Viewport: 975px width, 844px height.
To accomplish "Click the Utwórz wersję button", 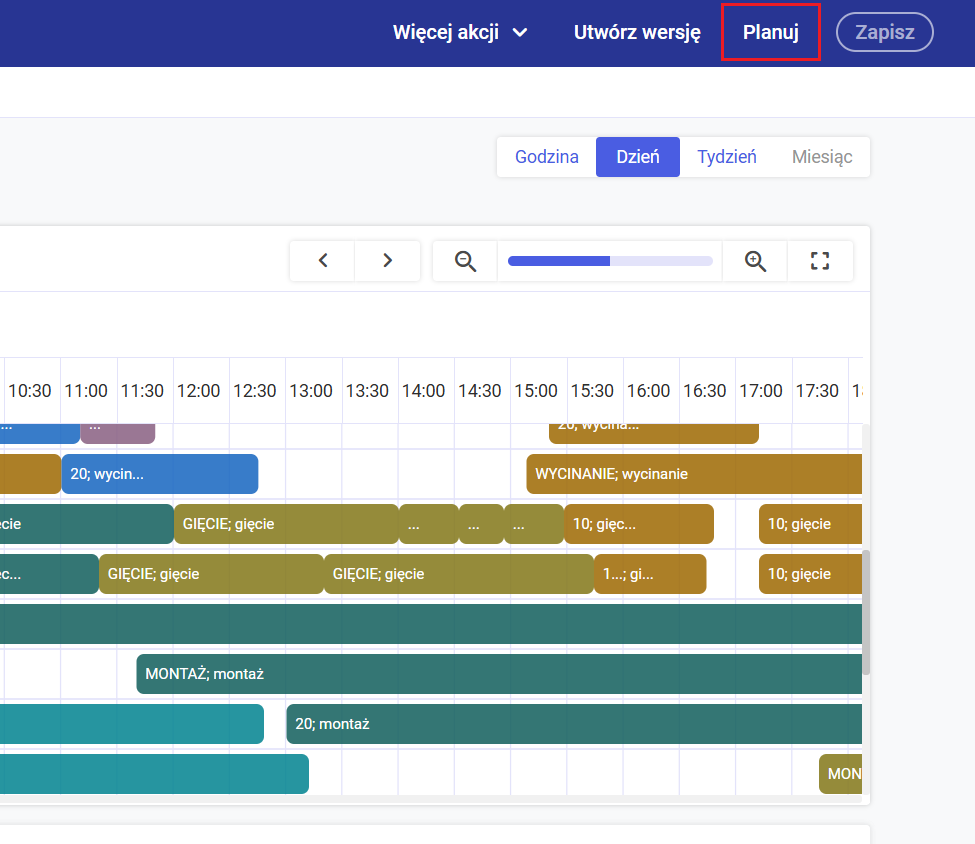I will click(x=637, y=32).
